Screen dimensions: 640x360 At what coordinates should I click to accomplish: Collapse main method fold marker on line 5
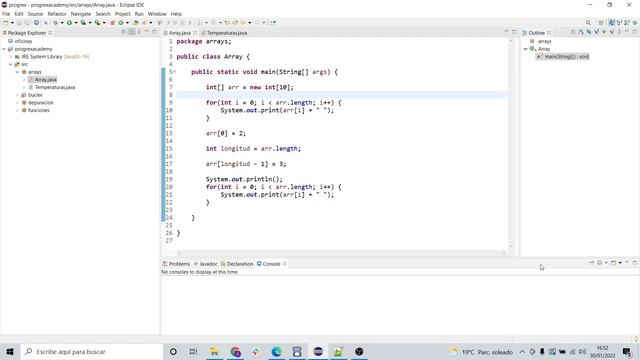pyautogui.click(x=174, y=72)
